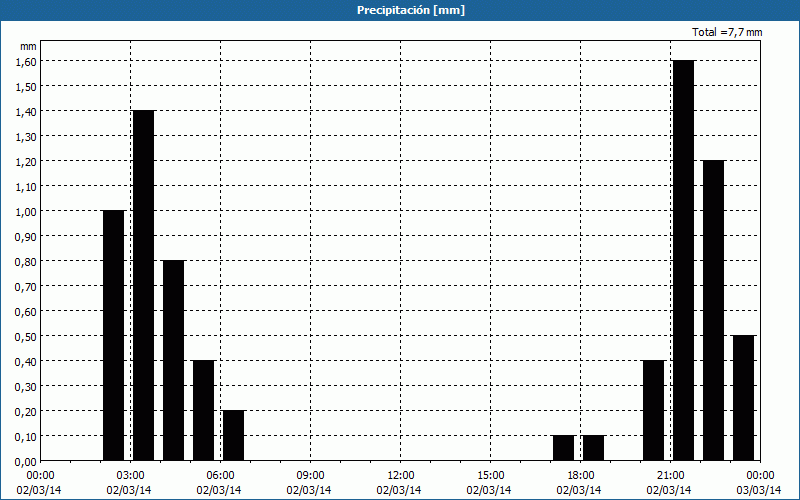Select the 0,80 y-axis label

pos(26,262)
